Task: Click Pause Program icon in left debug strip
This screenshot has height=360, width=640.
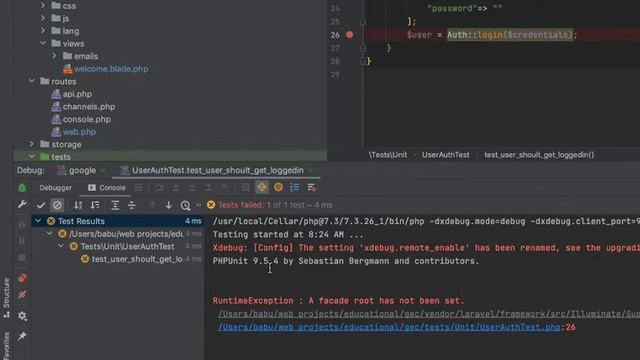Action: [x=22, y=241]
